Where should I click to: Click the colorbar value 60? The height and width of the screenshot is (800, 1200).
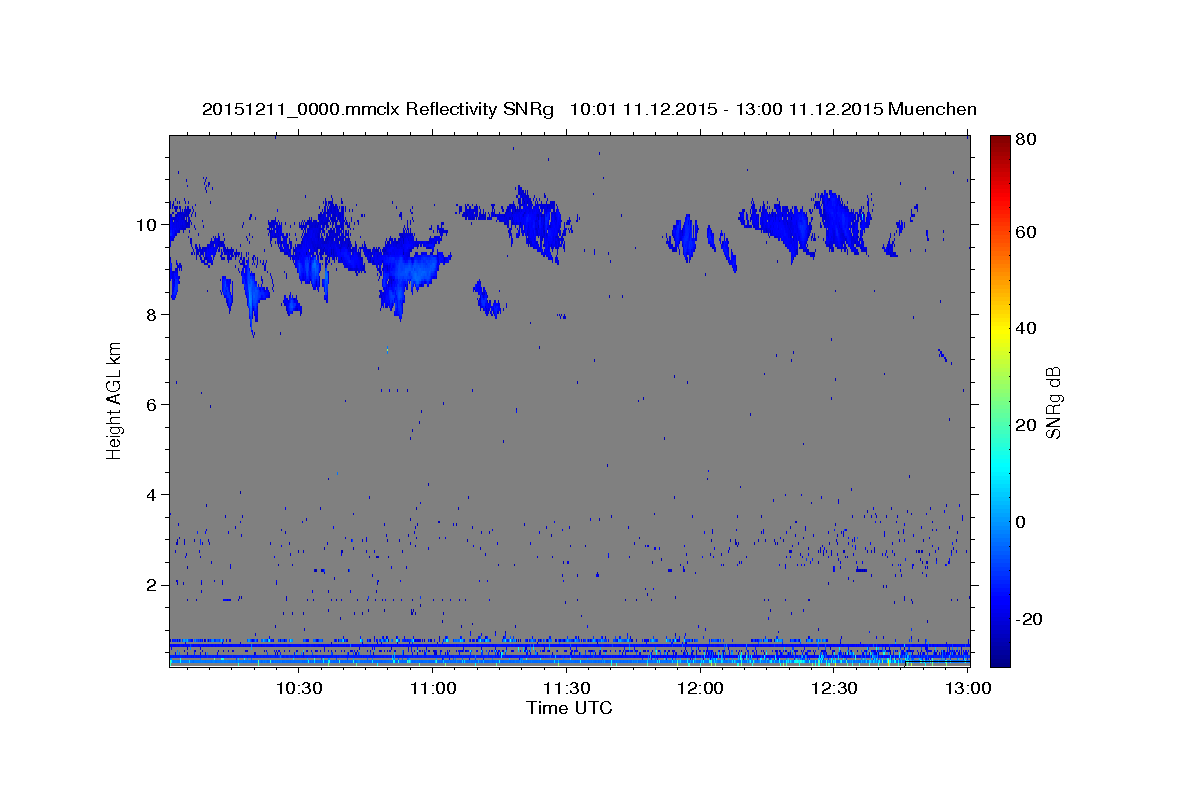tap(1025, 232)
